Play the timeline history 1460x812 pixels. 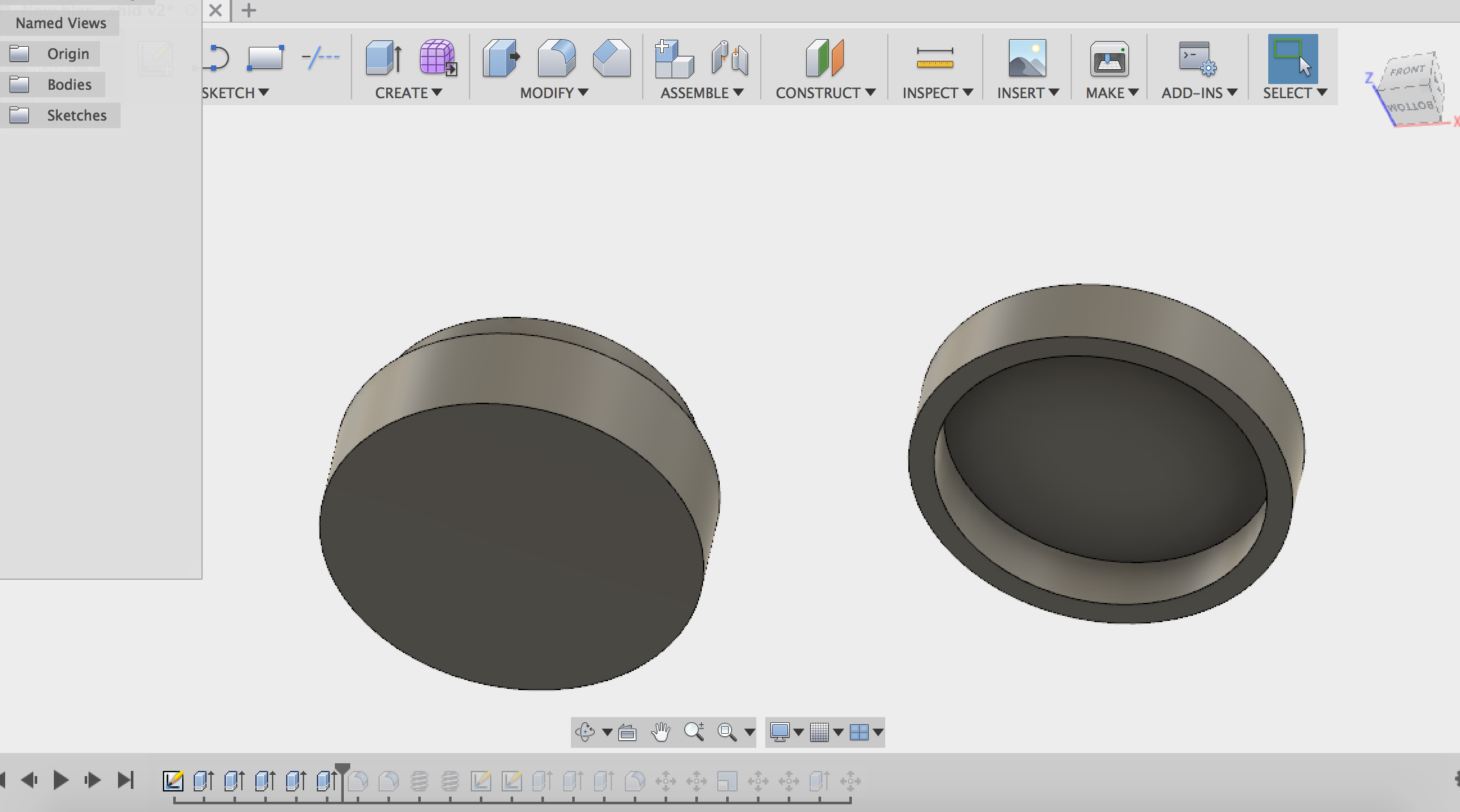pos(61,780)
